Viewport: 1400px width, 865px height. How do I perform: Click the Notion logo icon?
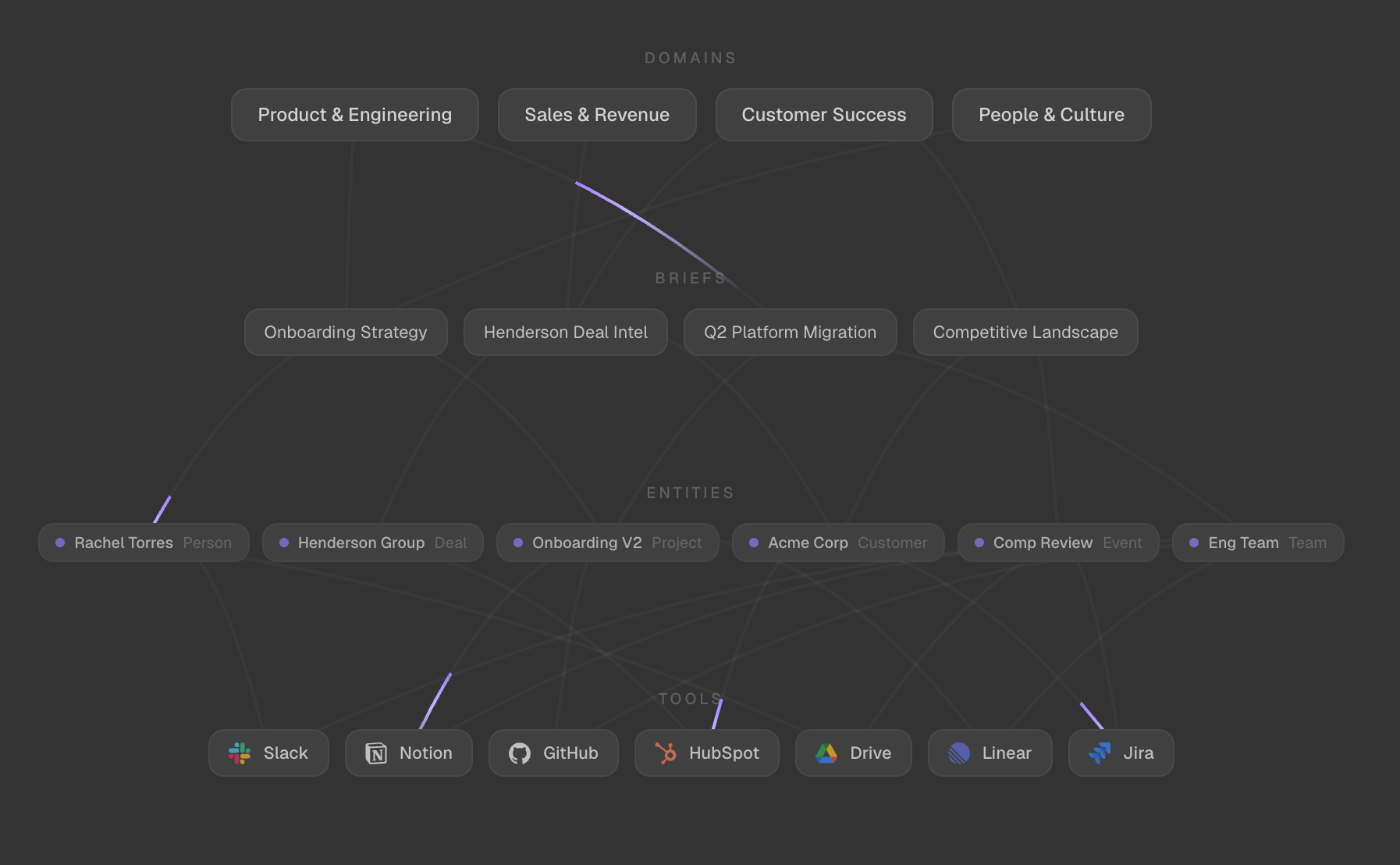tap(376, 753)
